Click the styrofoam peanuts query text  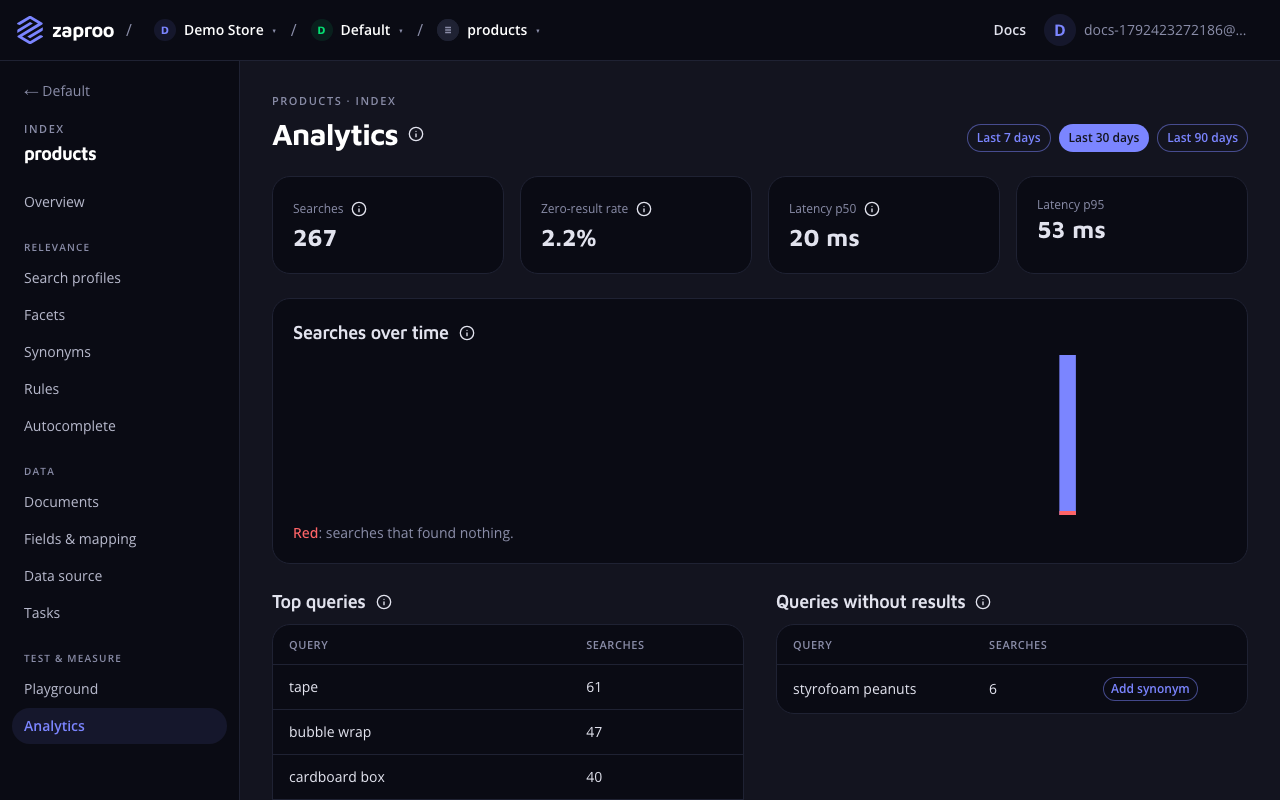855,689
